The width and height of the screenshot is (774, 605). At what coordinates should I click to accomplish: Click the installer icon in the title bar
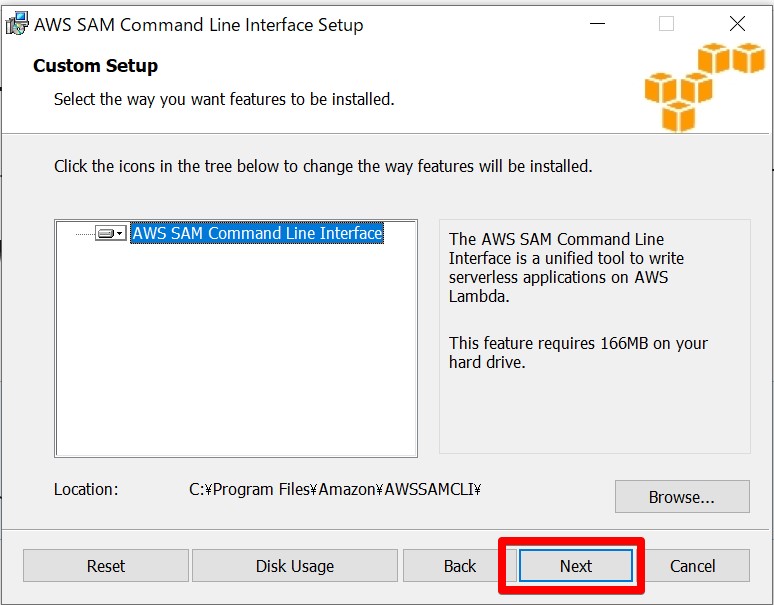(17, 24)
